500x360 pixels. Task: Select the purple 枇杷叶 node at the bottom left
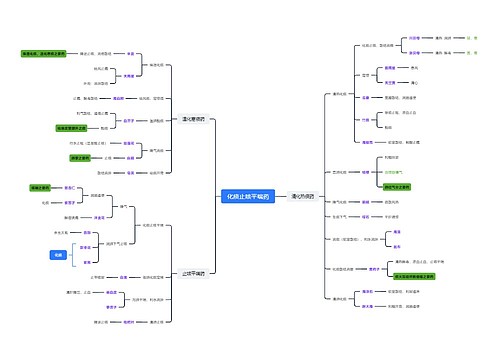pyautogui.click(x=129, y=322)
